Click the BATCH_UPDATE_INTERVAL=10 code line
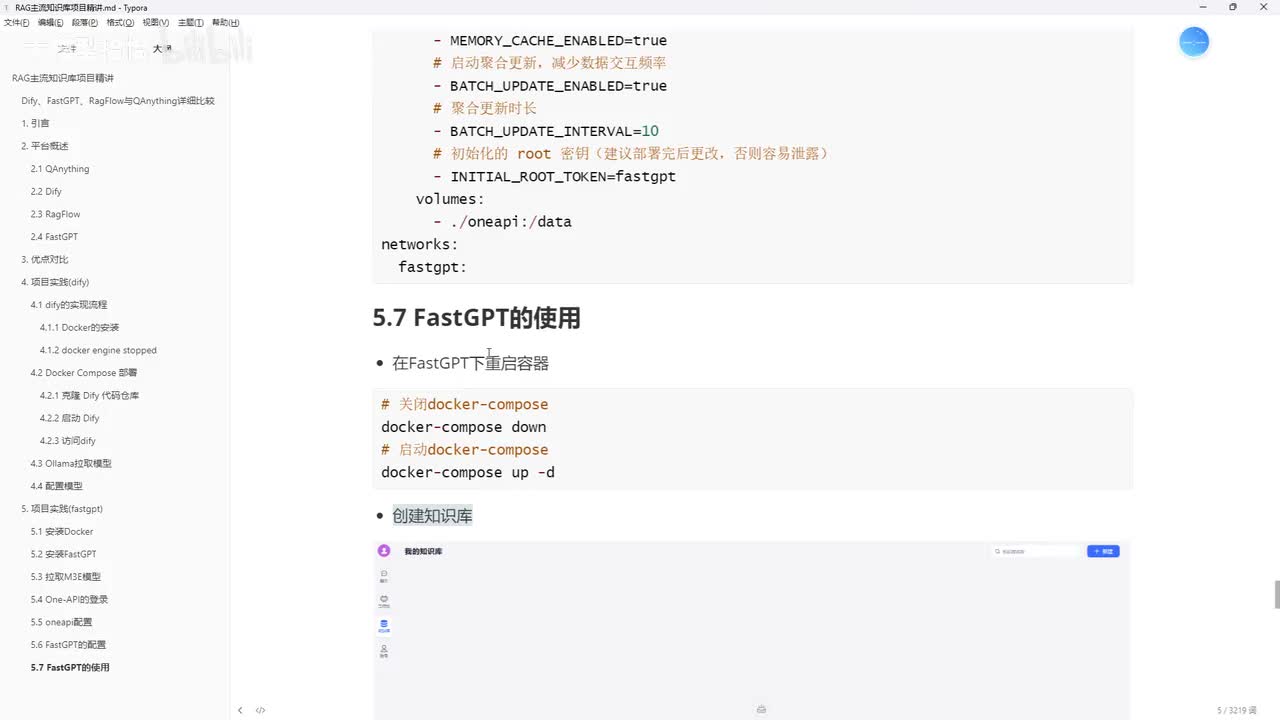This screenshot has height=720, width=1280. [x=554, y=131]
